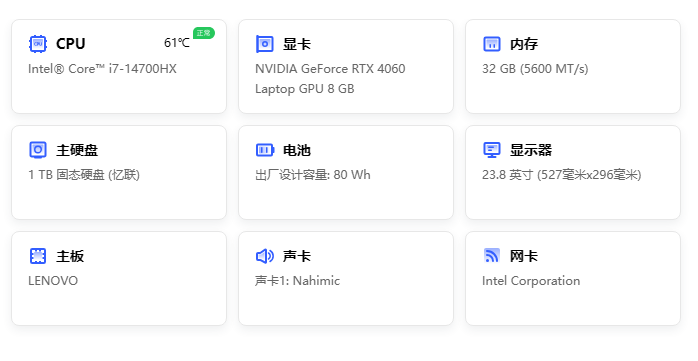698x361 pixels.
Task: Click the 主硬盘 disk icon
Action: click(x=38, y=150)
